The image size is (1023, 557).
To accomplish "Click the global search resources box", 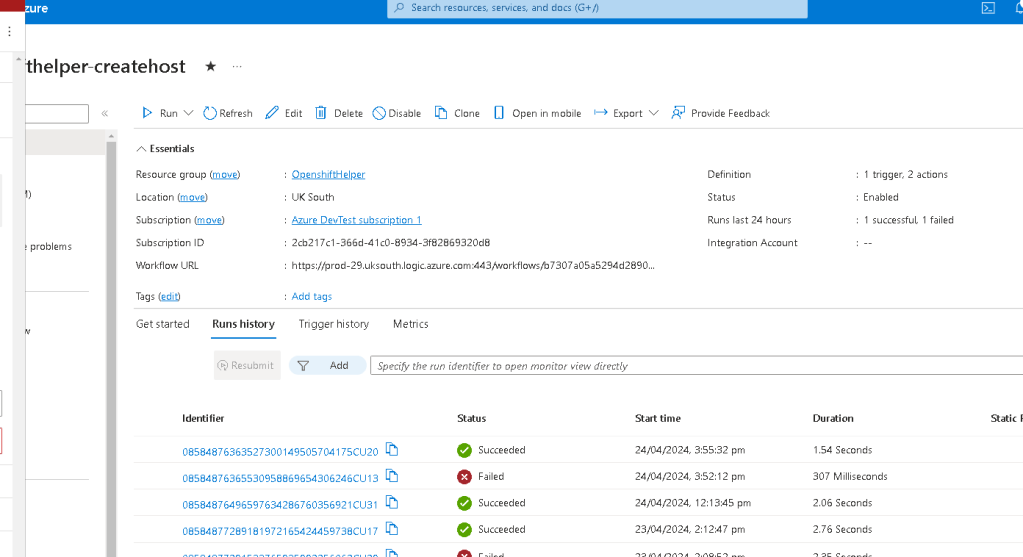I will point(597,8).
